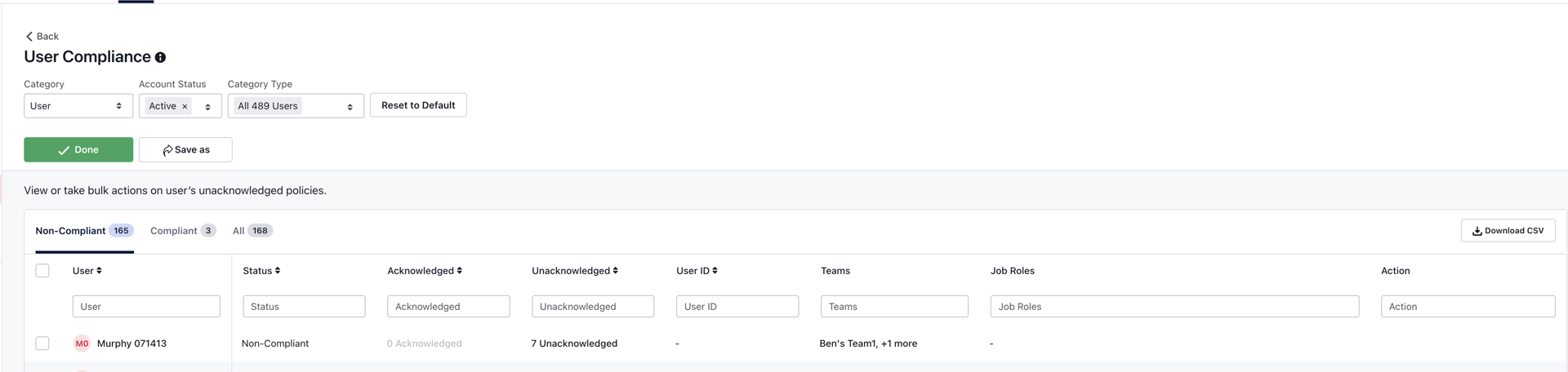Click the User Compliance info icon
Viewport: 1568px width, 372px height.
[x=161, y=57]
